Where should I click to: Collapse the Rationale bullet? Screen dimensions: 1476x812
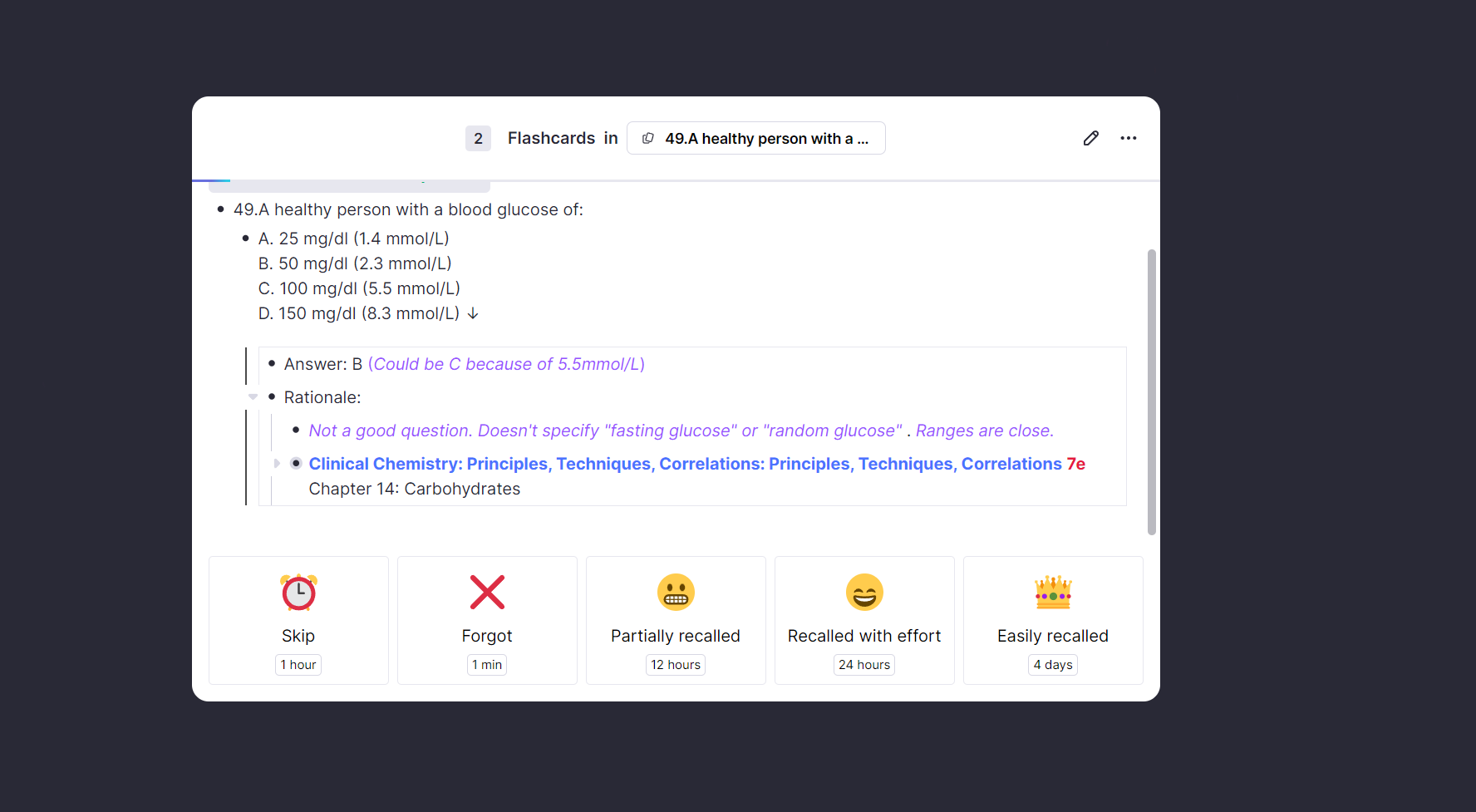pos(253,397)
